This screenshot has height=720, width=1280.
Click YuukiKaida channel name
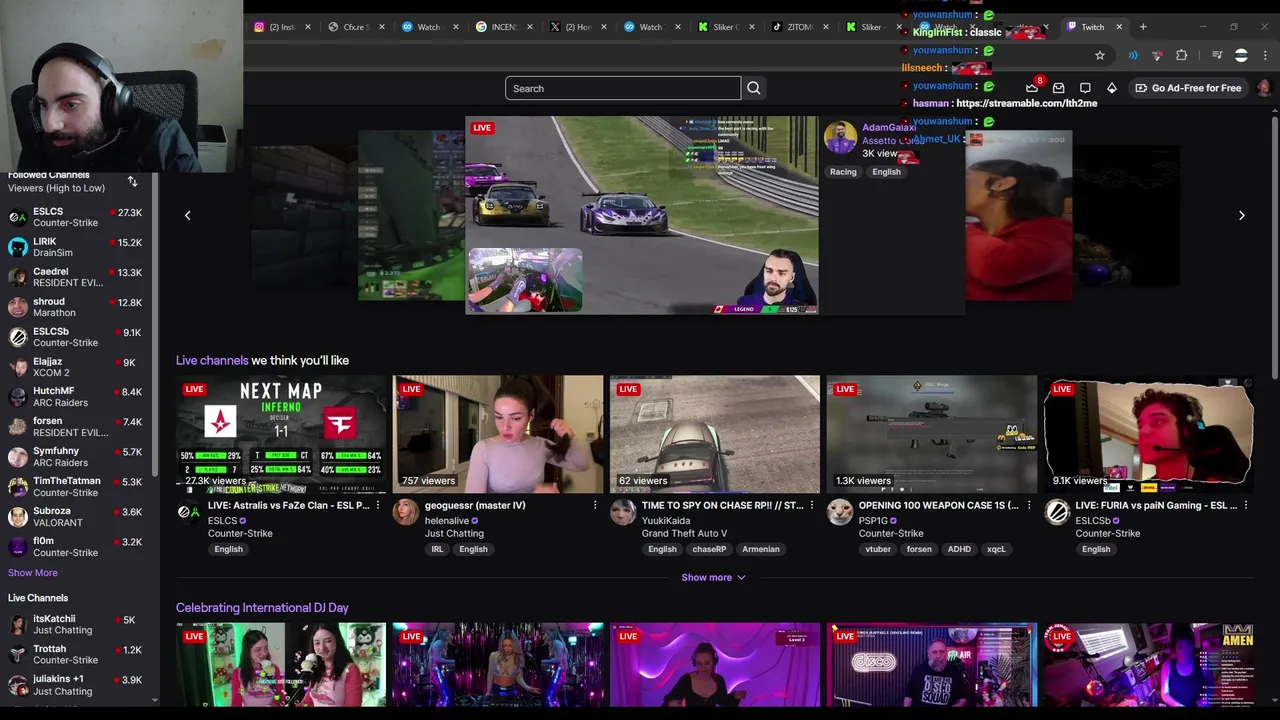(666, 521)
